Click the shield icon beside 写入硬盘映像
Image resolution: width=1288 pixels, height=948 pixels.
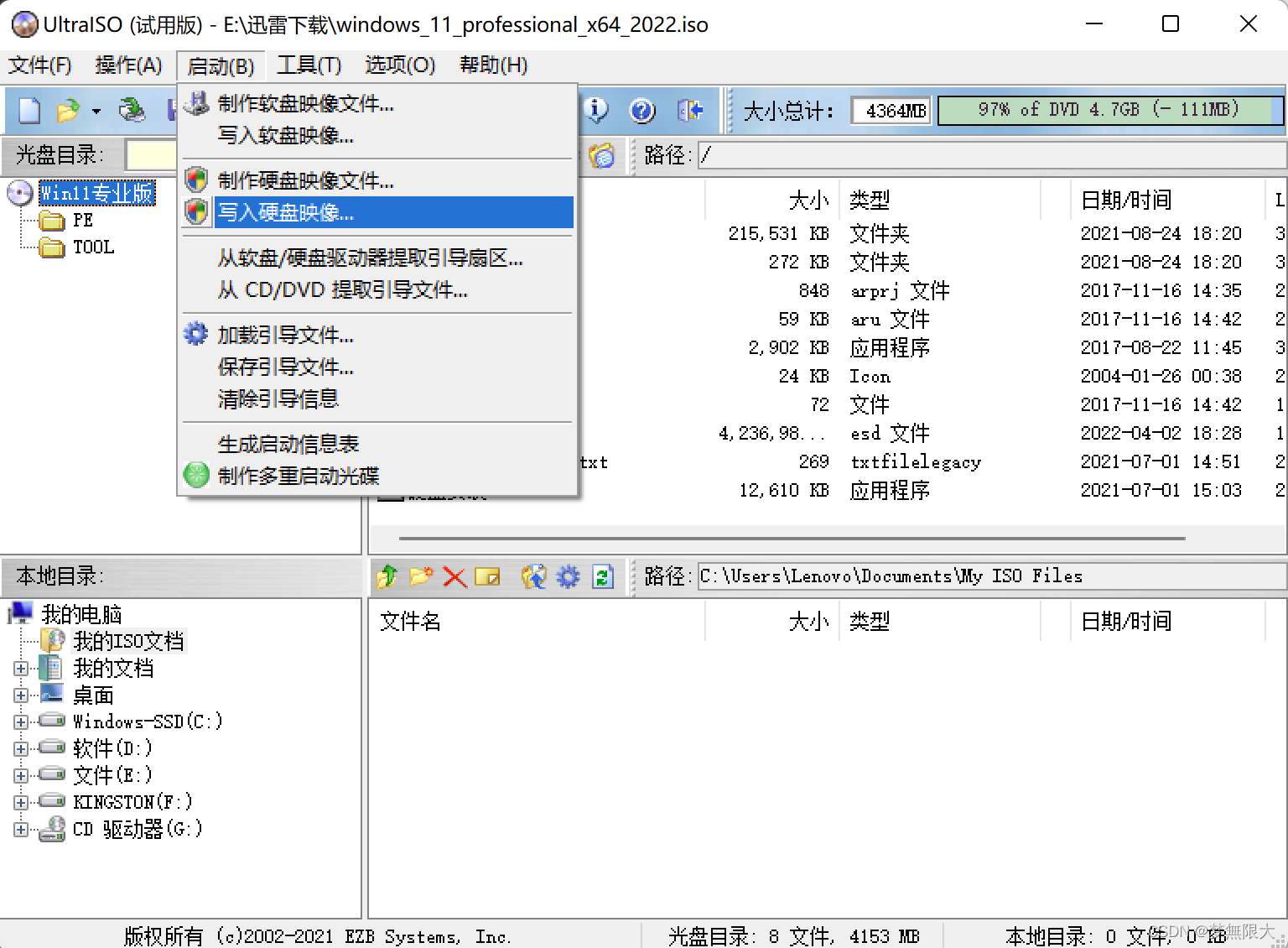coord(196,211)
